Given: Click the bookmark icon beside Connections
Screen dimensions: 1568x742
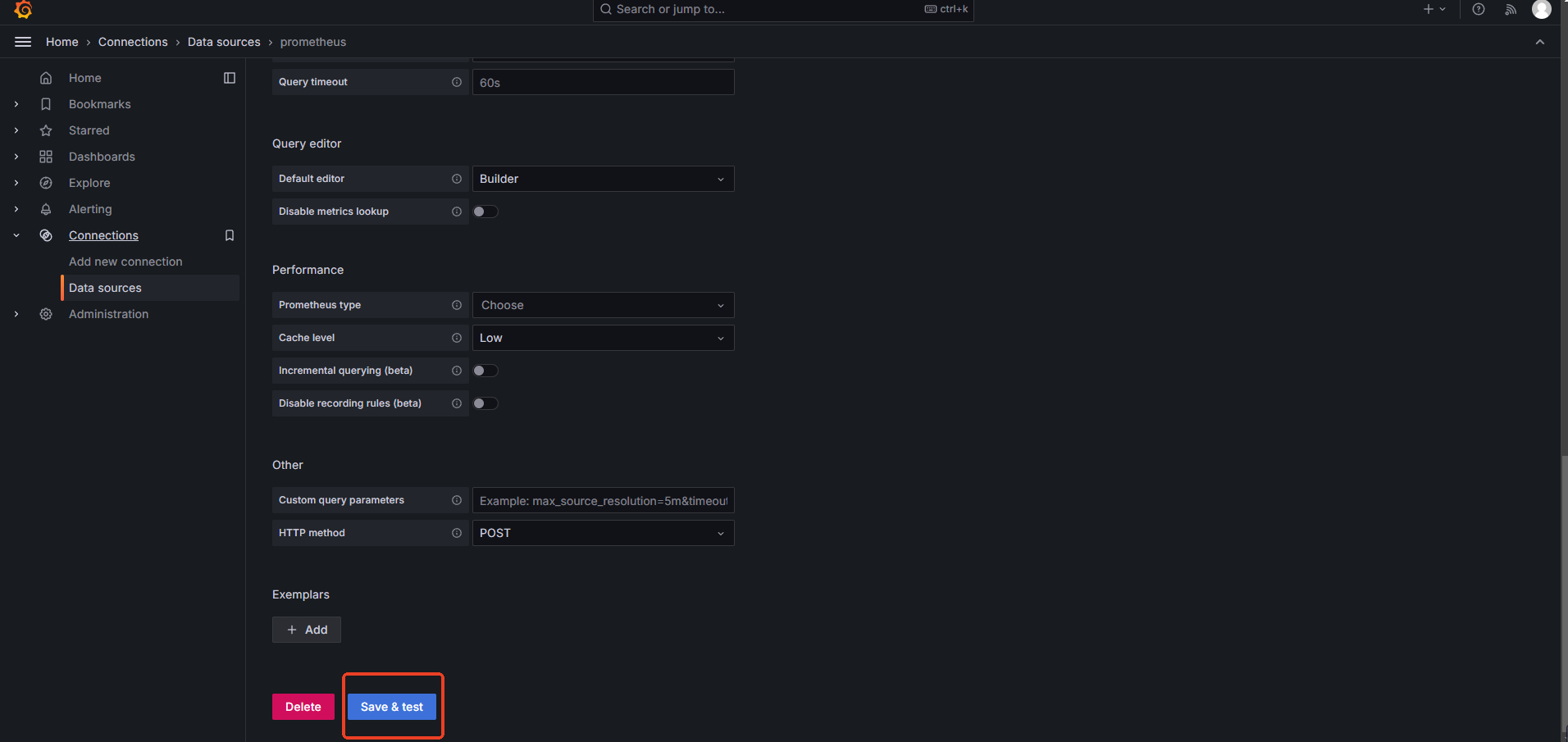Looking at the screenshot, I should [x=230, y=235].
